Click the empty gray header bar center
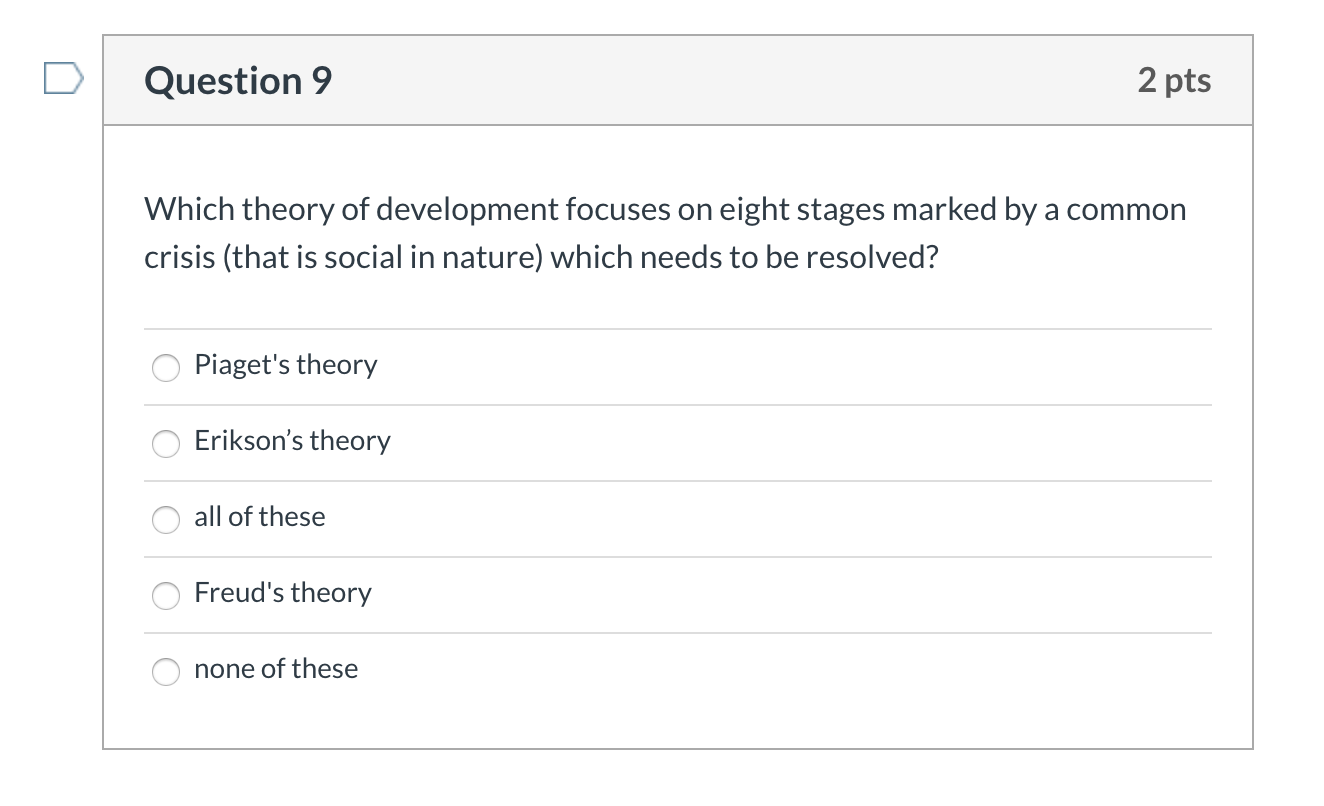 point(700,81)
